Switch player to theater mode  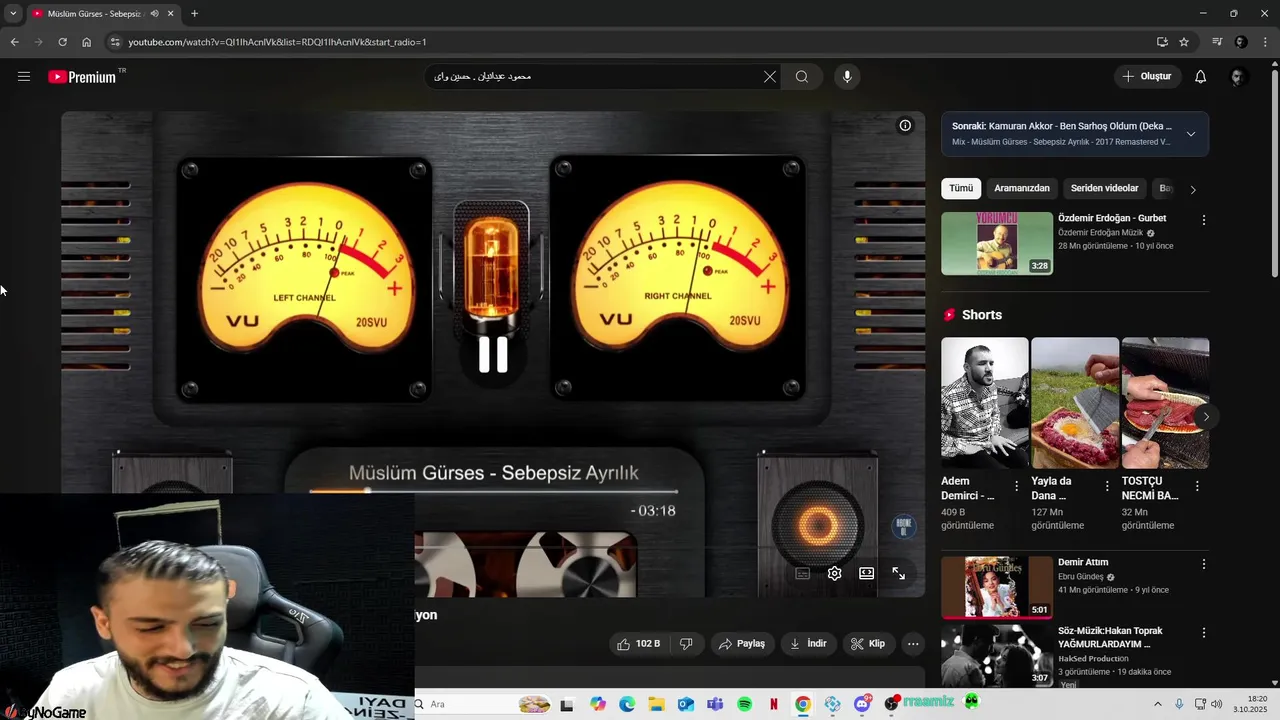coord(867,573)
